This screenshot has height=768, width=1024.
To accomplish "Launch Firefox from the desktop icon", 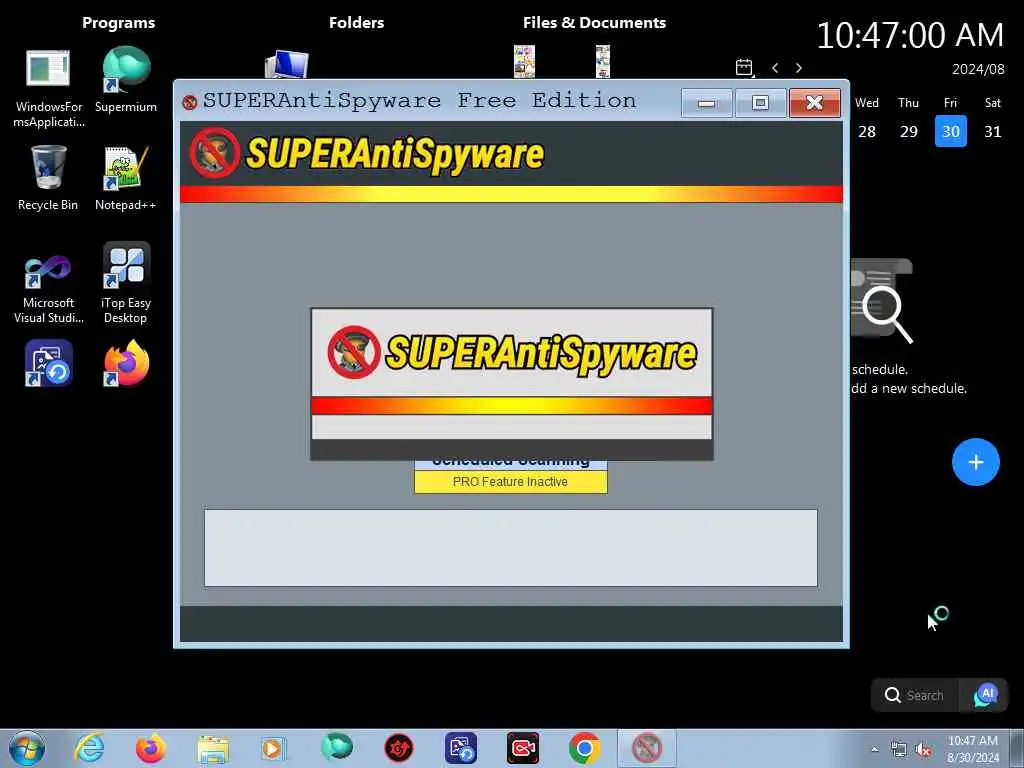I will pos(126,363).
